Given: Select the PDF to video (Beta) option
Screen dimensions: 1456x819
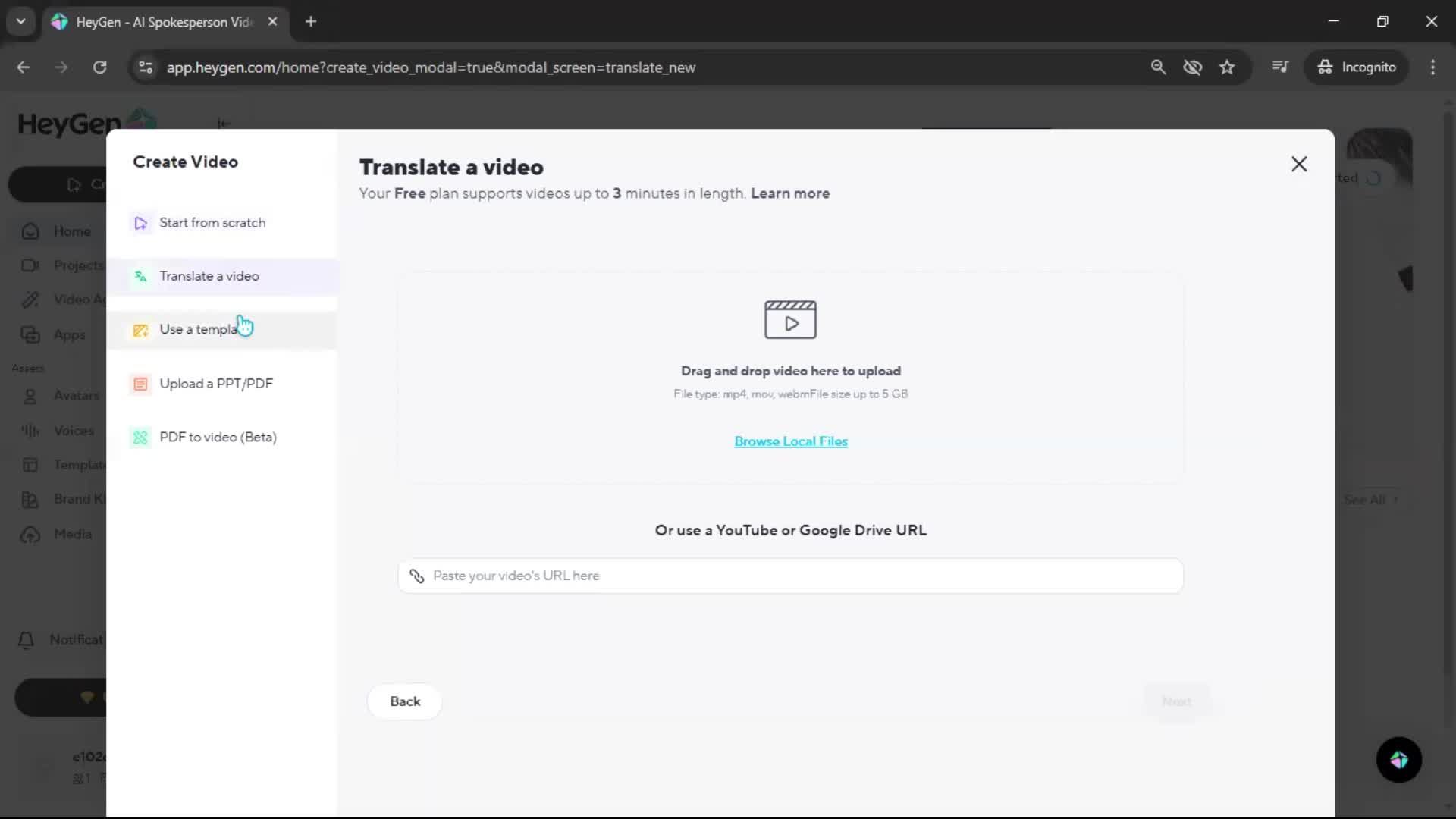Looking at the screenshot, I should (218, 438).
